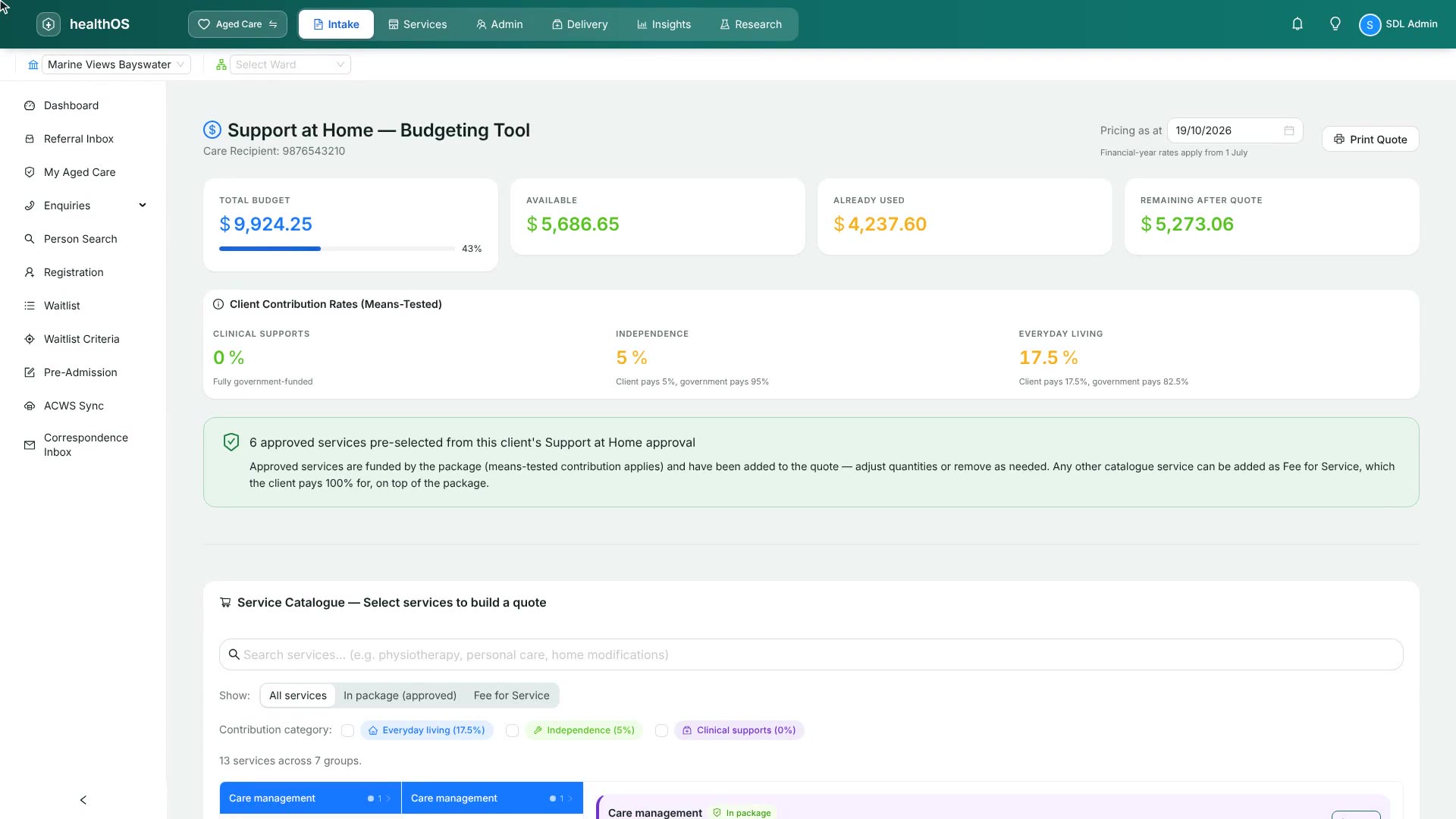Tick the Independence (5%) checkbox
1456x819 pixels.
pyautogui.click(x=512, y=730)
